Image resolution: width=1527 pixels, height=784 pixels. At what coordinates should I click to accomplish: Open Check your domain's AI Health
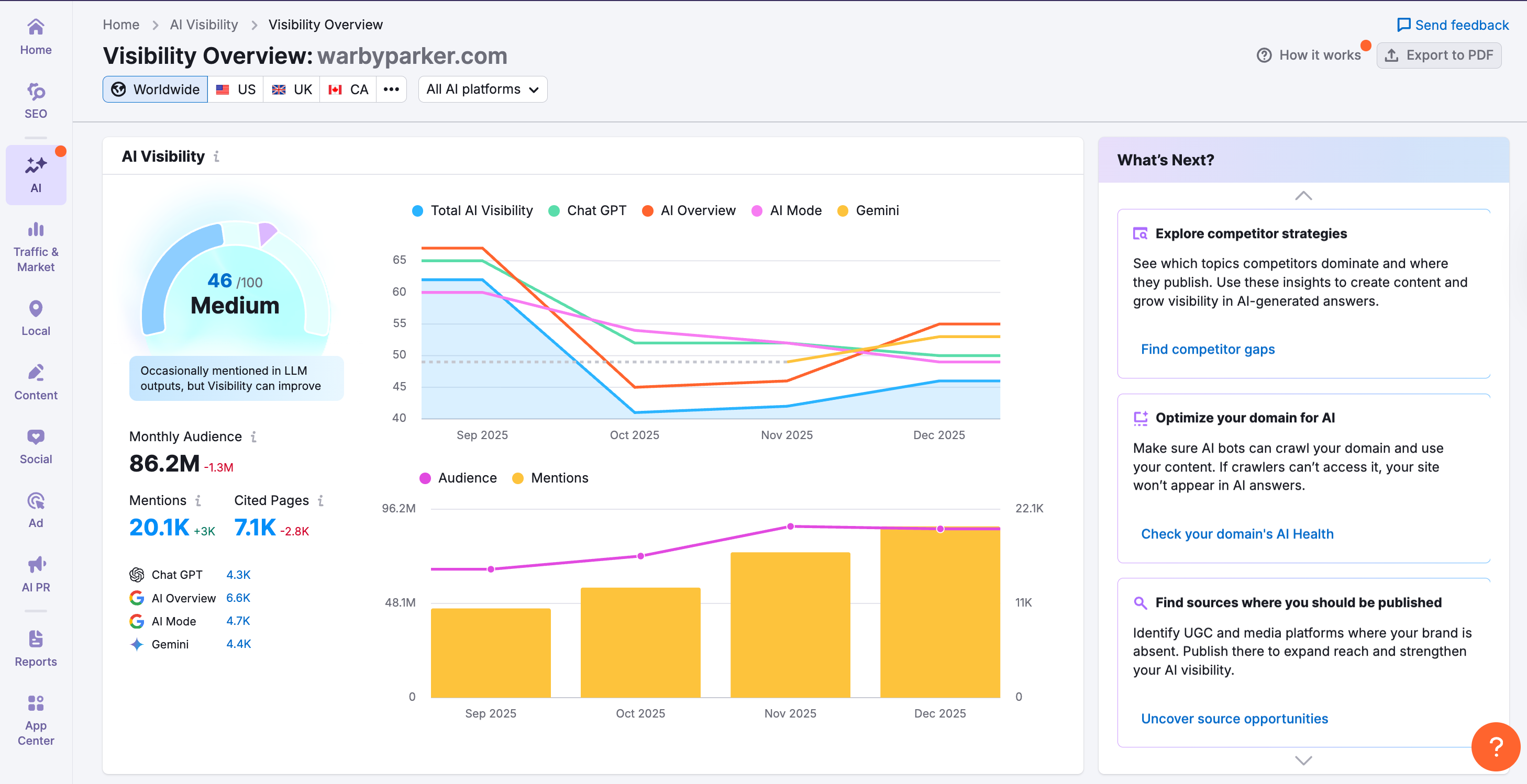coord(1236,533)
